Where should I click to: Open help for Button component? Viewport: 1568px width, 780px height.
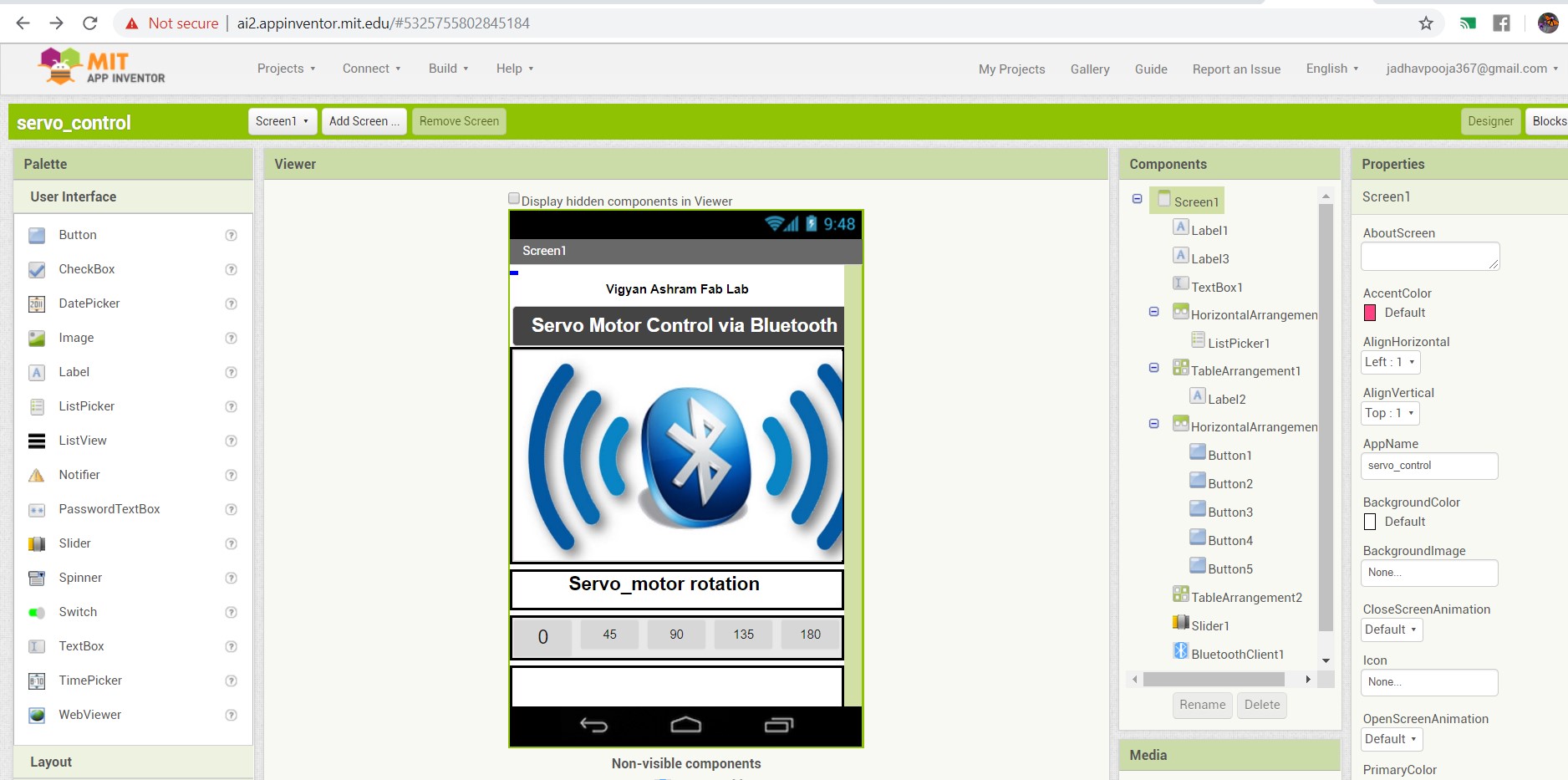point(232,236)
